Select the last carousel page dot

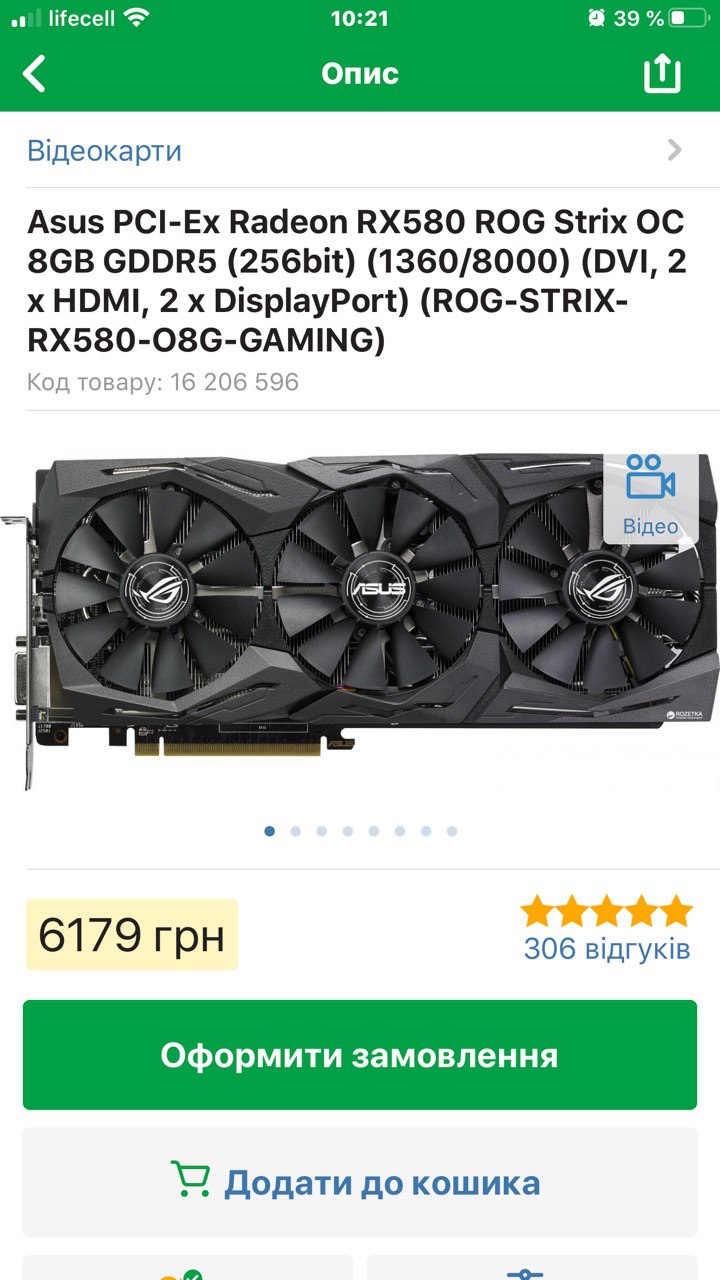pos(452,831)
